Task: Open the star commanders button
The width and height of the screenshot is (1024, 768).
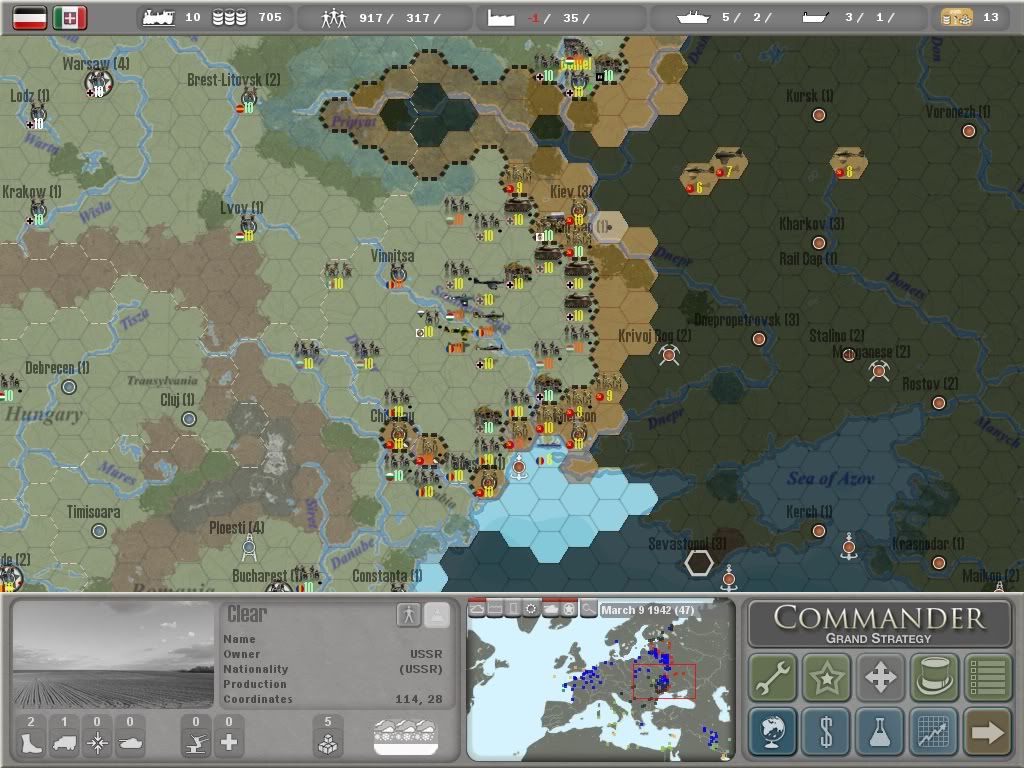Action: coord(827,677)
